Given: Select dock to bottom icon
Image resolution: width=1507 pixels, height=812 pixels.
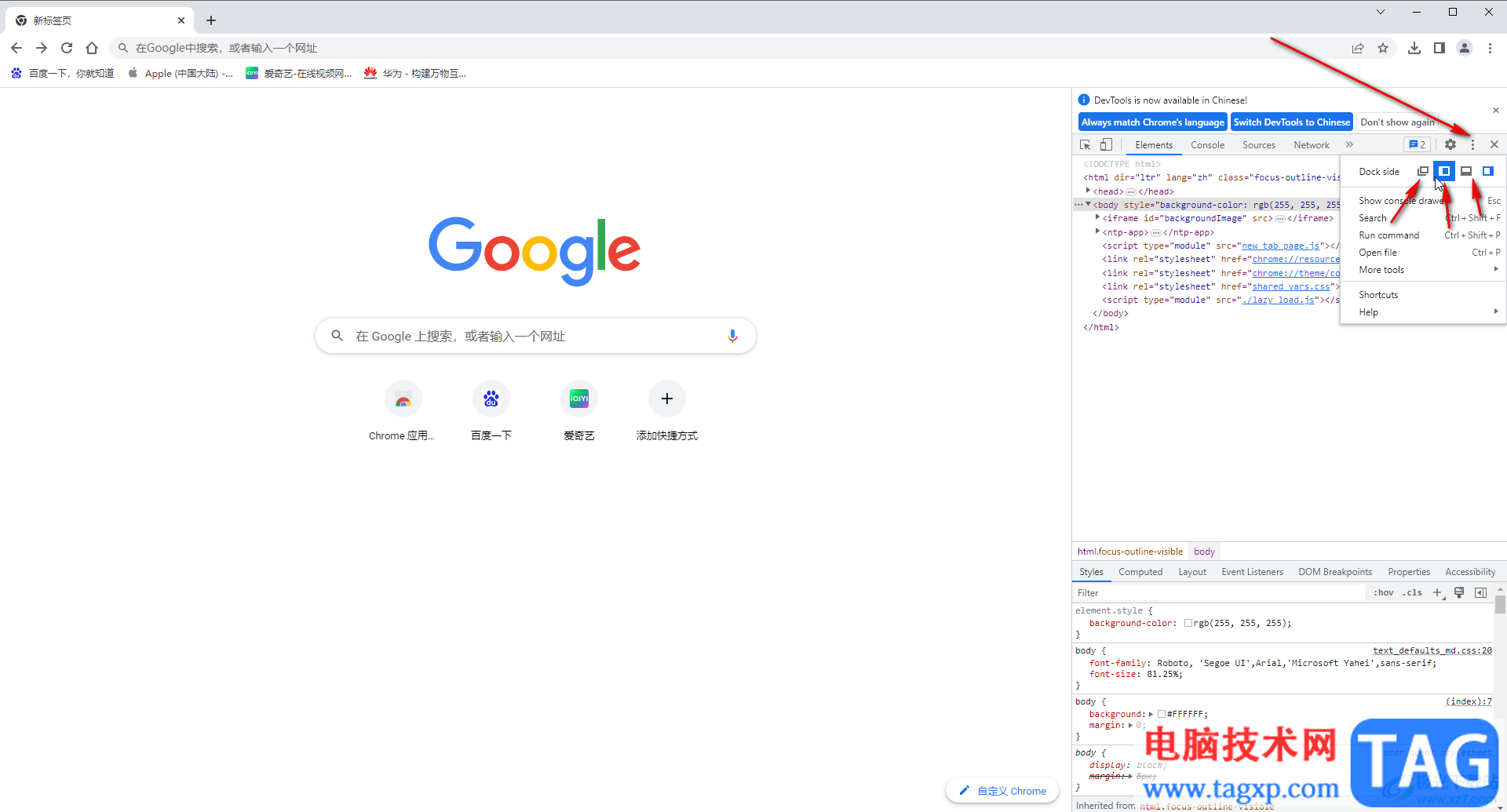Looking at the screenshot, I should pyautogui.click(x=1466, y=171).
